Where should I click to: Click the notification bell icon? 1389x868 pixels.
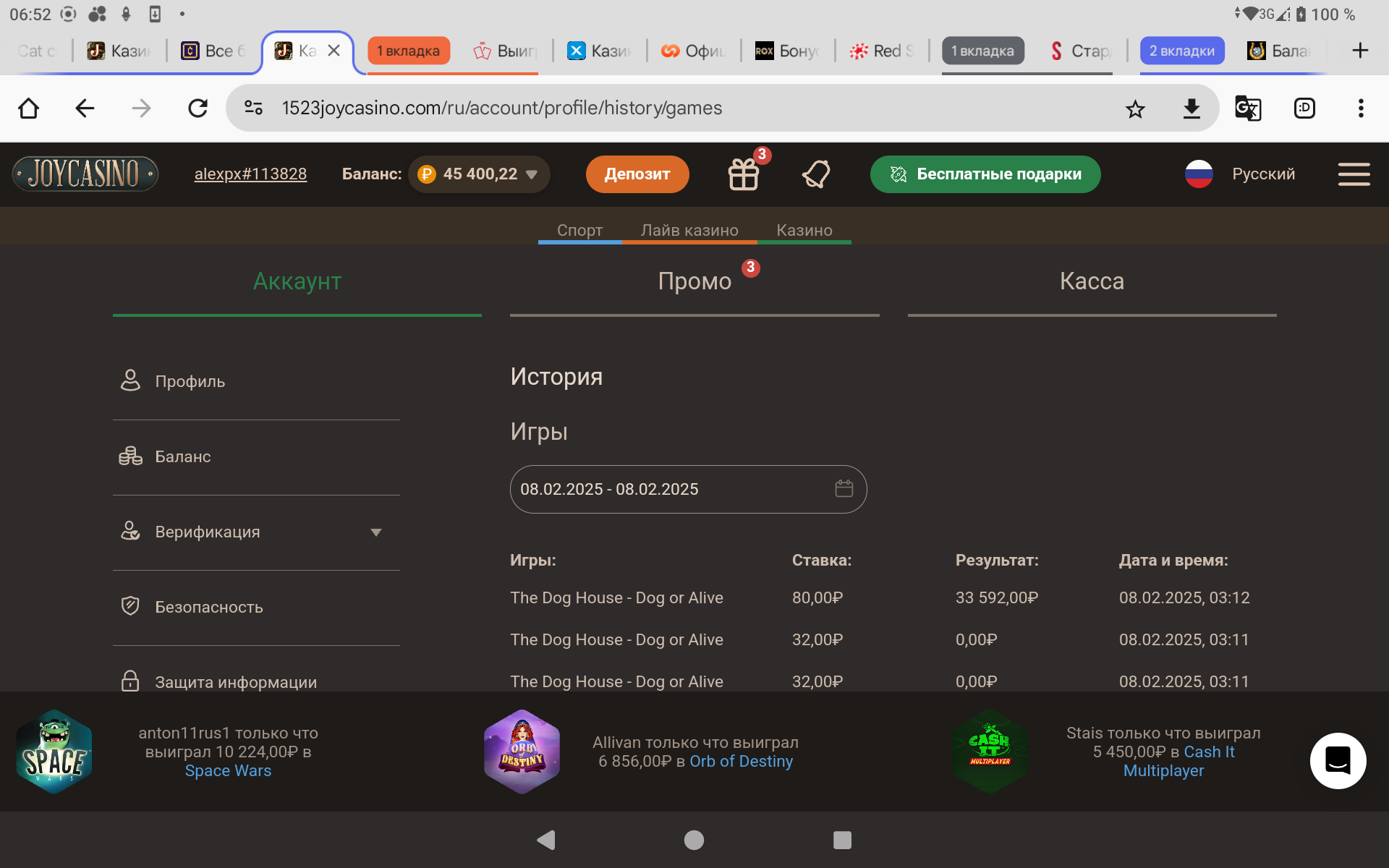coord(816,174)
